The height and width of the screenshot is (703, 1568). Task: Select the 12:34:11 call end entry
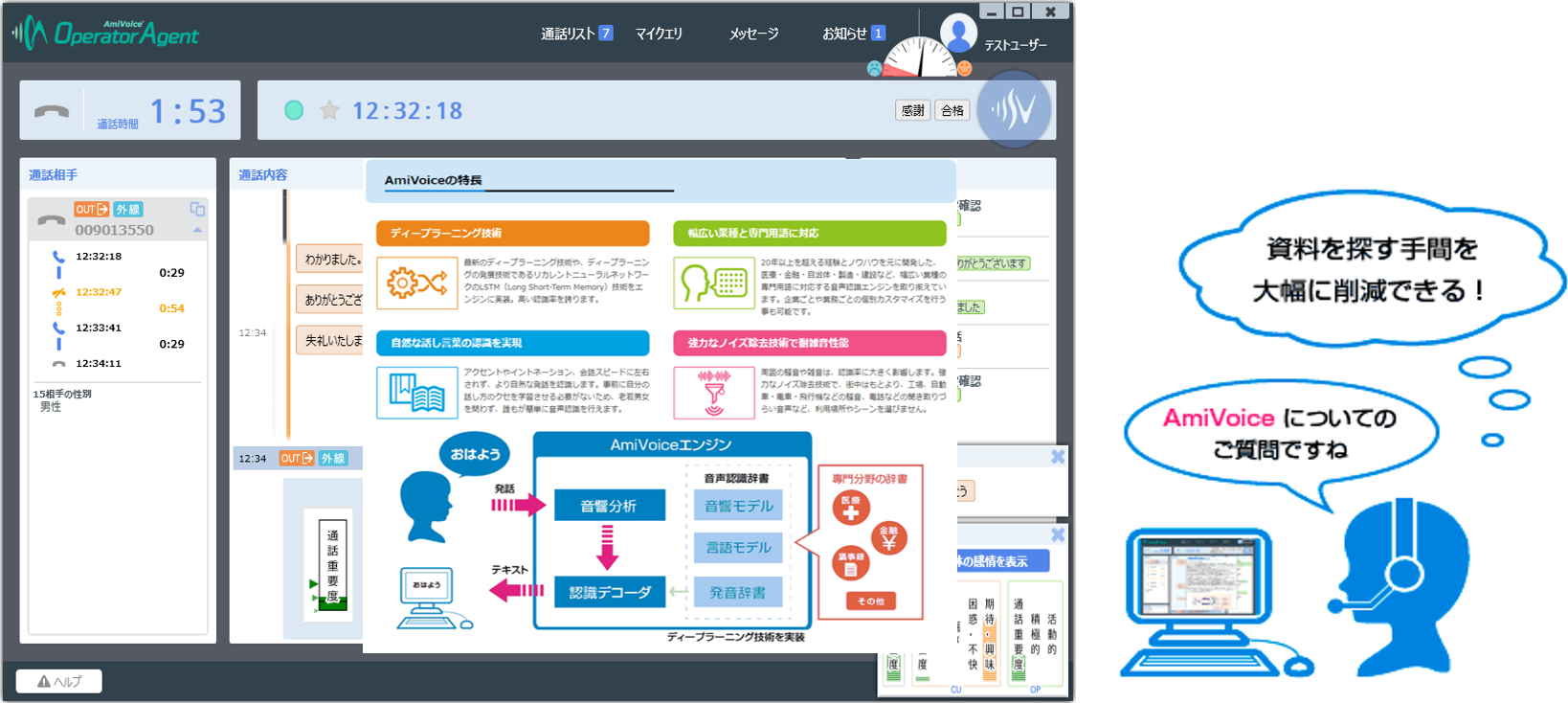point(99,364)
